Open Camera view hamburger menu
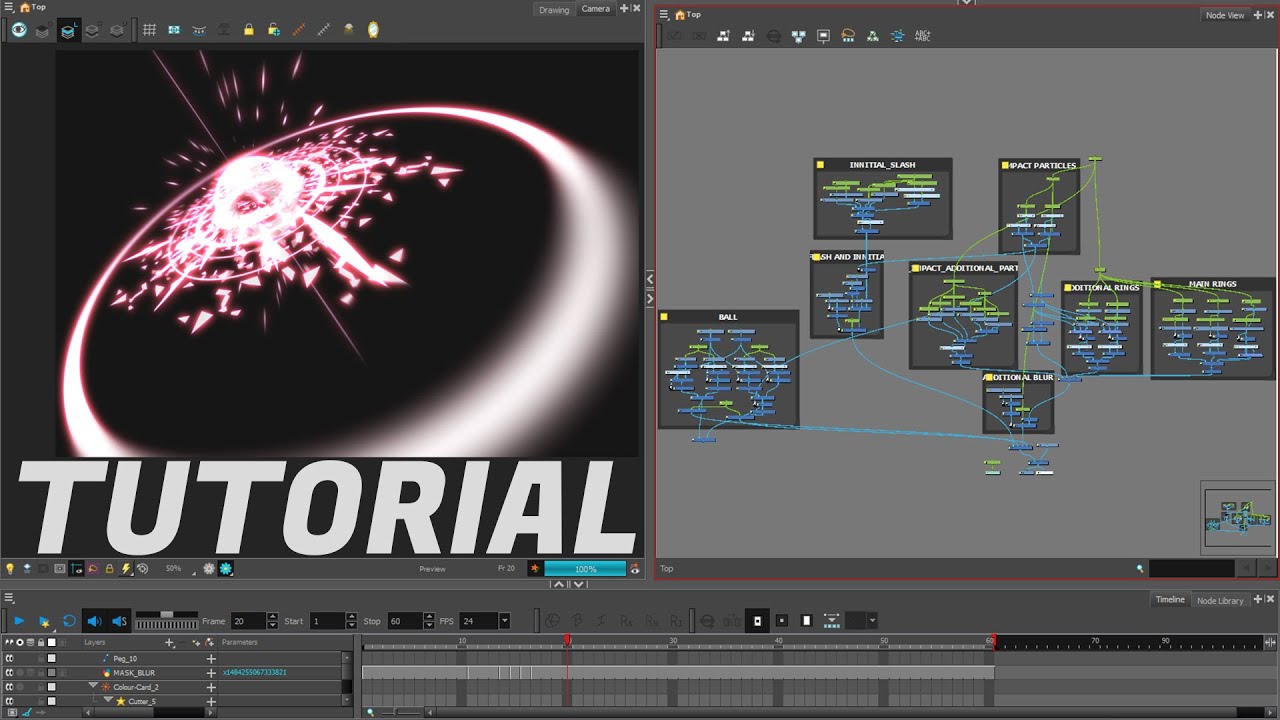 coord(9,7)
